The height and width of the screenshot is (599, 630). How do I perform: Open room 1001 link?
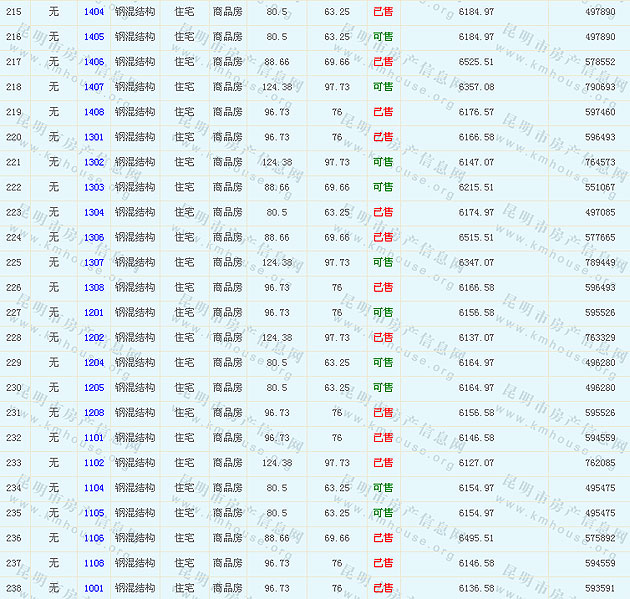coord(93,588)
